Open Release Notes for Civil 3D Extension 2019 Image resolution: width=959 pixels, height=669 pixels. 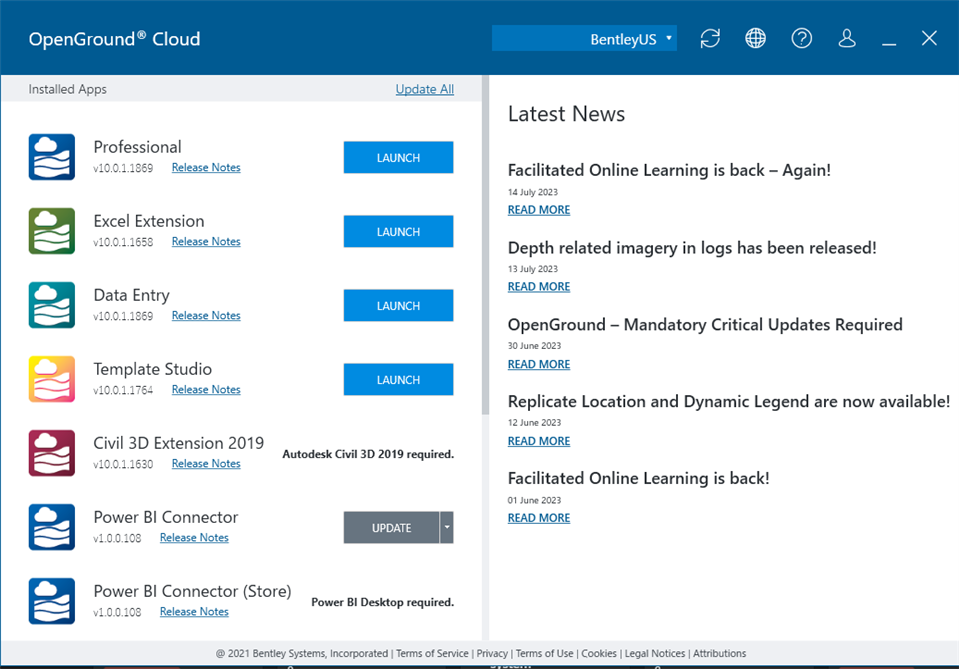pos(206,464)
